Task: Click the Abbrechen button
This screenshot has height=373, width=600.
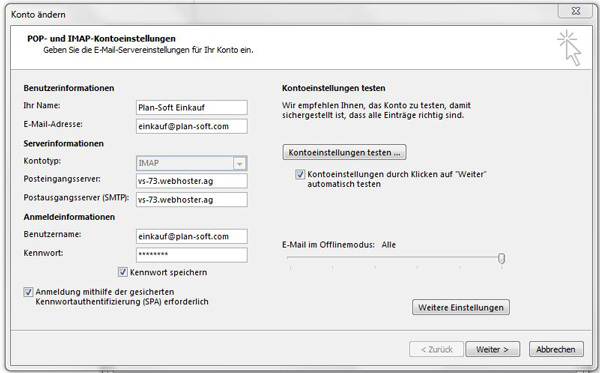Action: 556,349
